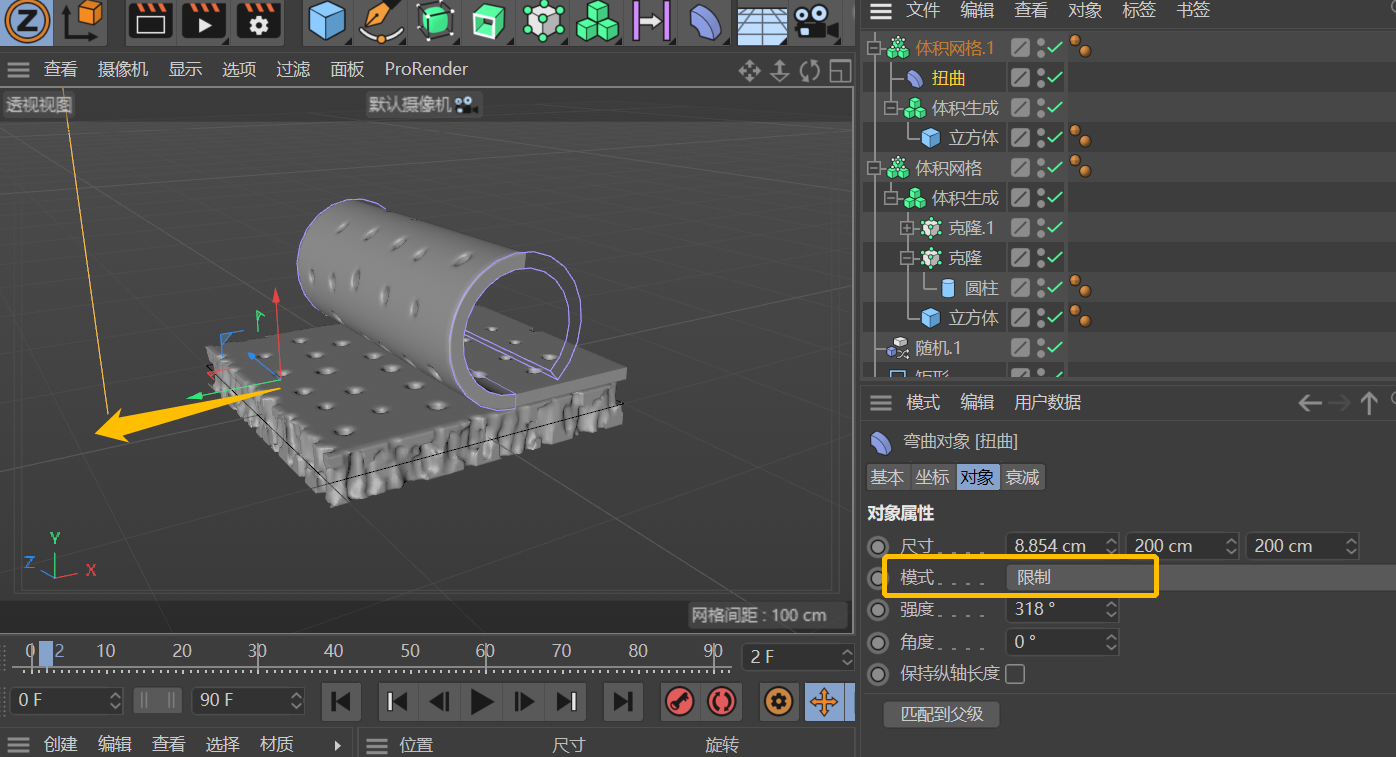Toggle the viewport maximize icon
This screenshot has height=757, width=1396.
840,70
